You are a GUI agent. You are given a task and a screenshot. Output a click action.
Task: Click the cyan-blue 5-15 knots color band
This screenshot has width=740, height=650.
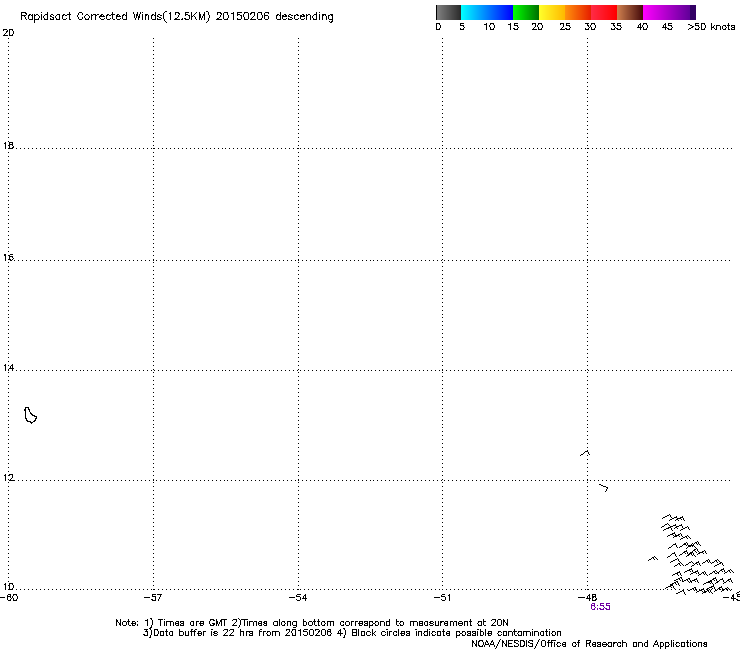[487, 12]
